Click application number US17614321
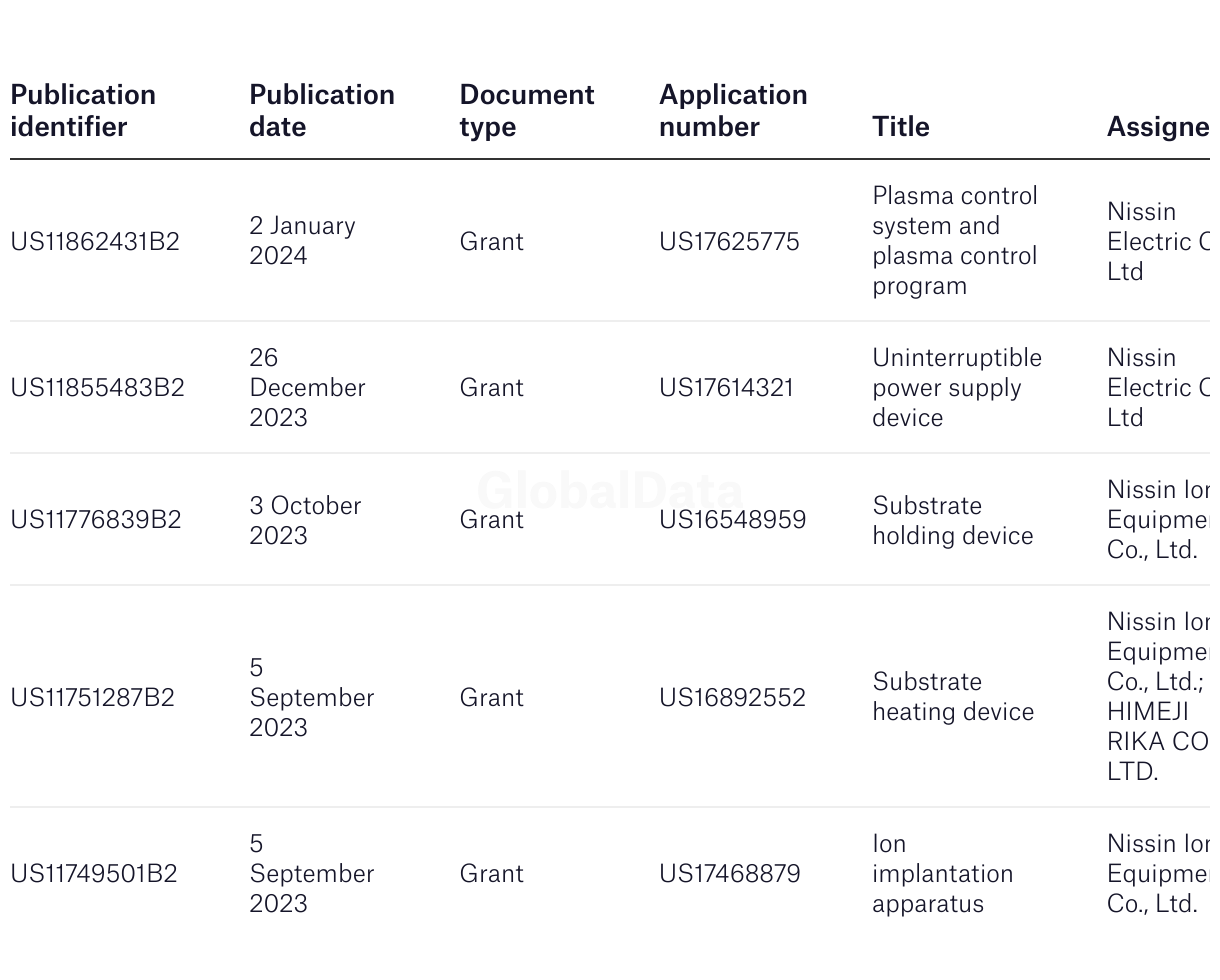 pyautogui.click(x=726, y=388)
